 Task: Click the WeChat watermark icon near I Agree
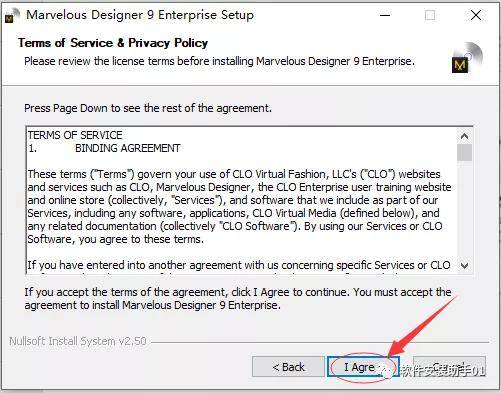(389, 370)
